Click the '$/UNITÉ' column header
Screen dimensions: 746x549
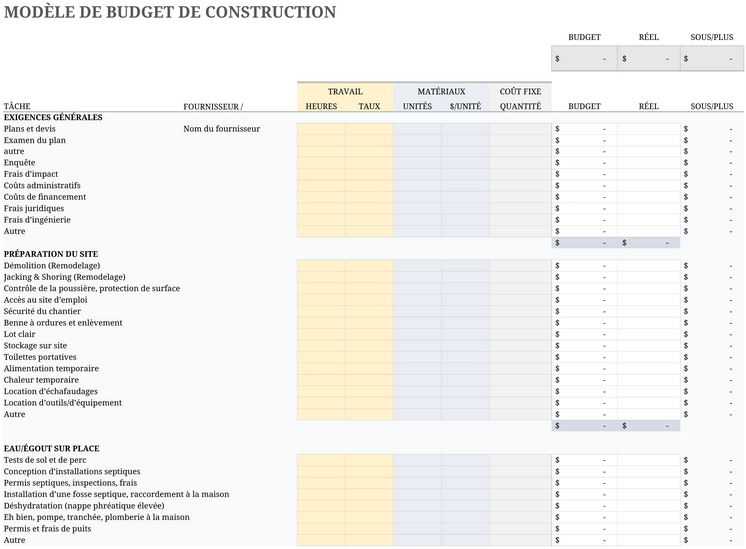pyautogui.click(x=465, y=106)
